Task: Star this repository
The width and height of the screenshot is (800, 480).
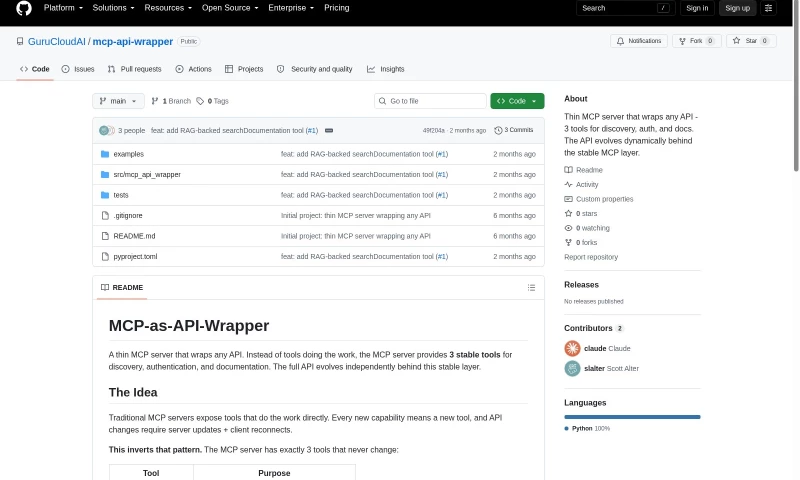Action: [751, 41]
